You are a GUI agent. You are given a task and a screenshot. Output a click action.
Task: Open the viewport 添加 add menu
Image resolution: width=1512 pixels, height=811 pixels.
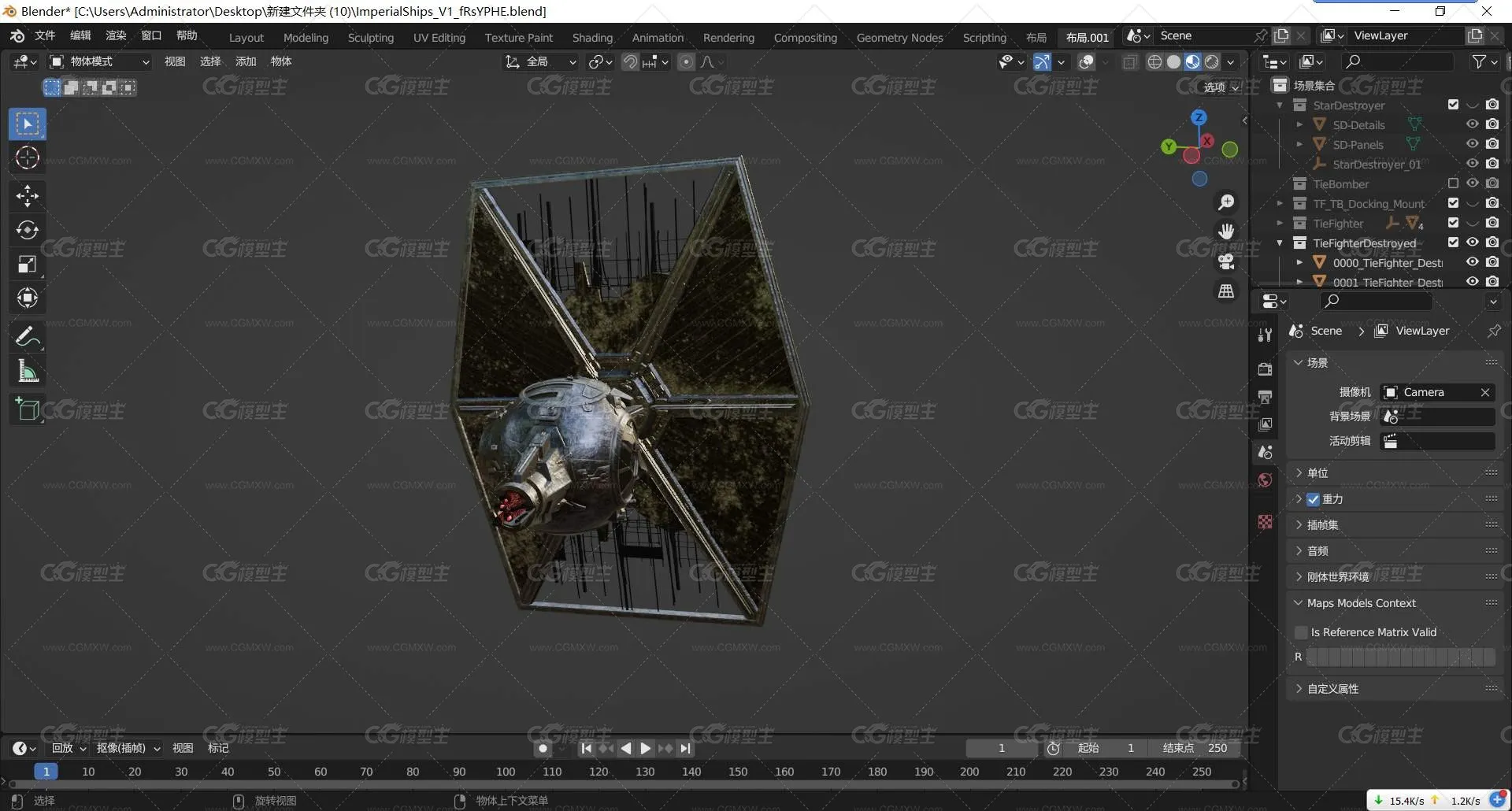pos(246,61)
